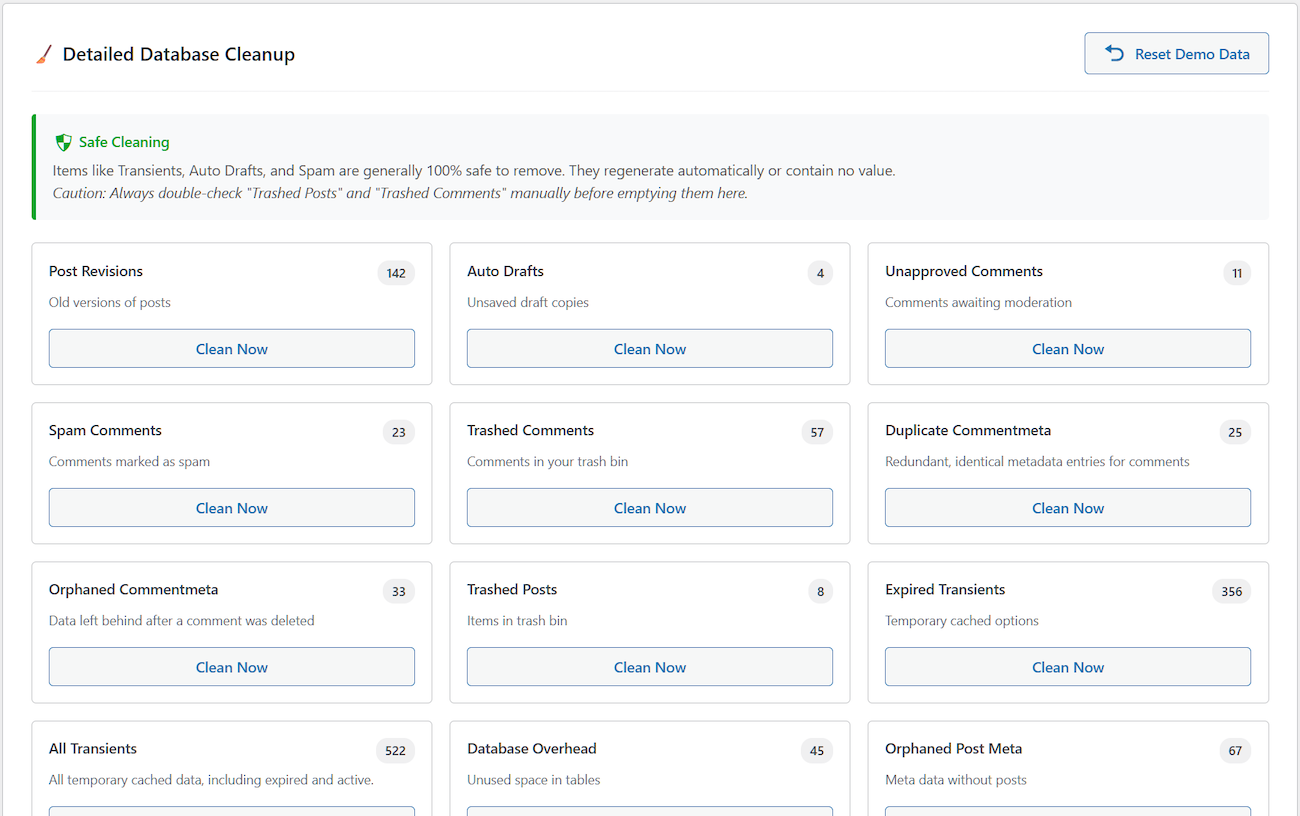
Task: Click the 522 badge on All Transients
Action: pyautogui.click(x=395, y=750)
